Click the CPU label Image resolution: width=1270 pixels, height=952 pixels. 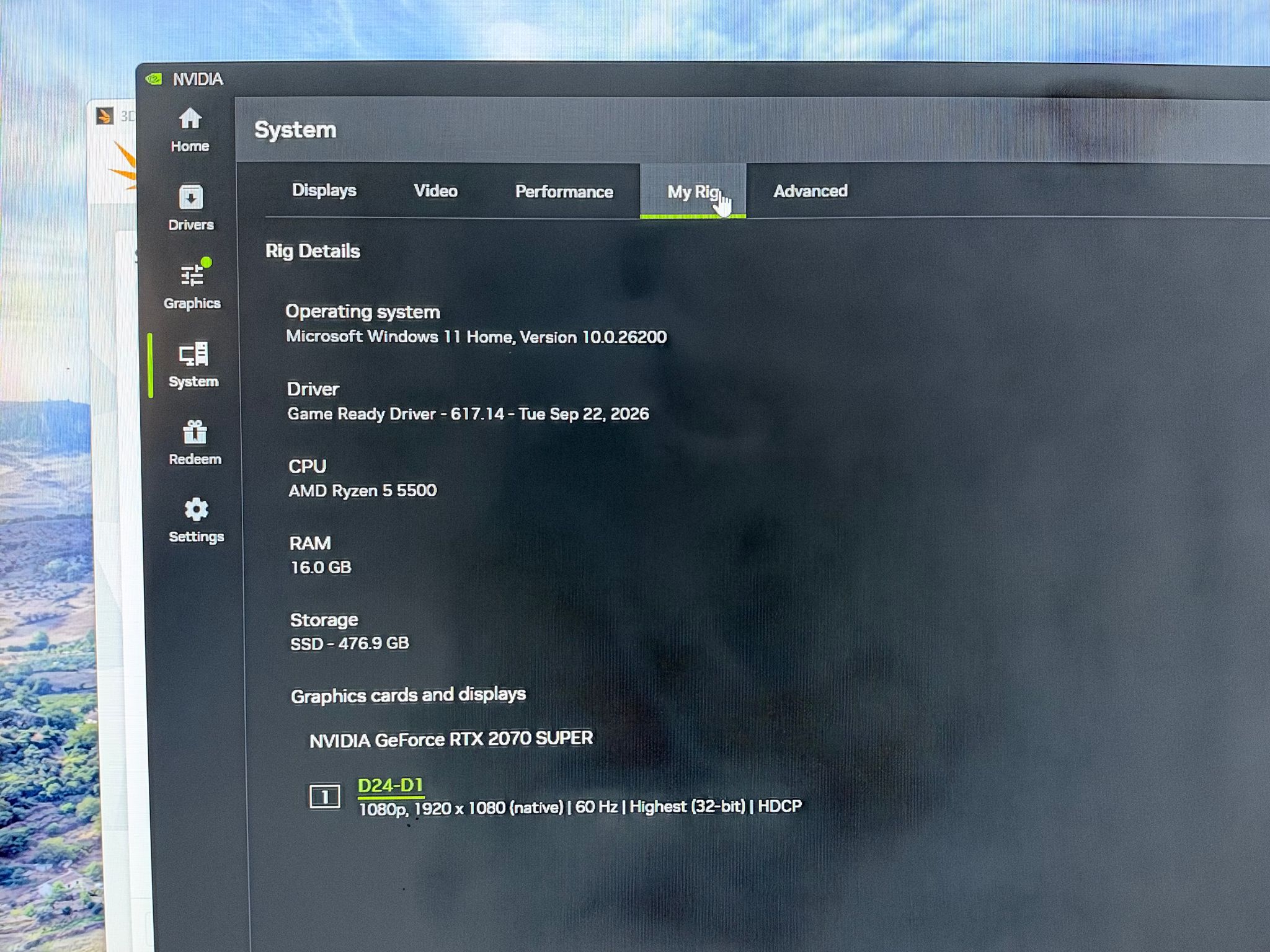click(308, 466)
